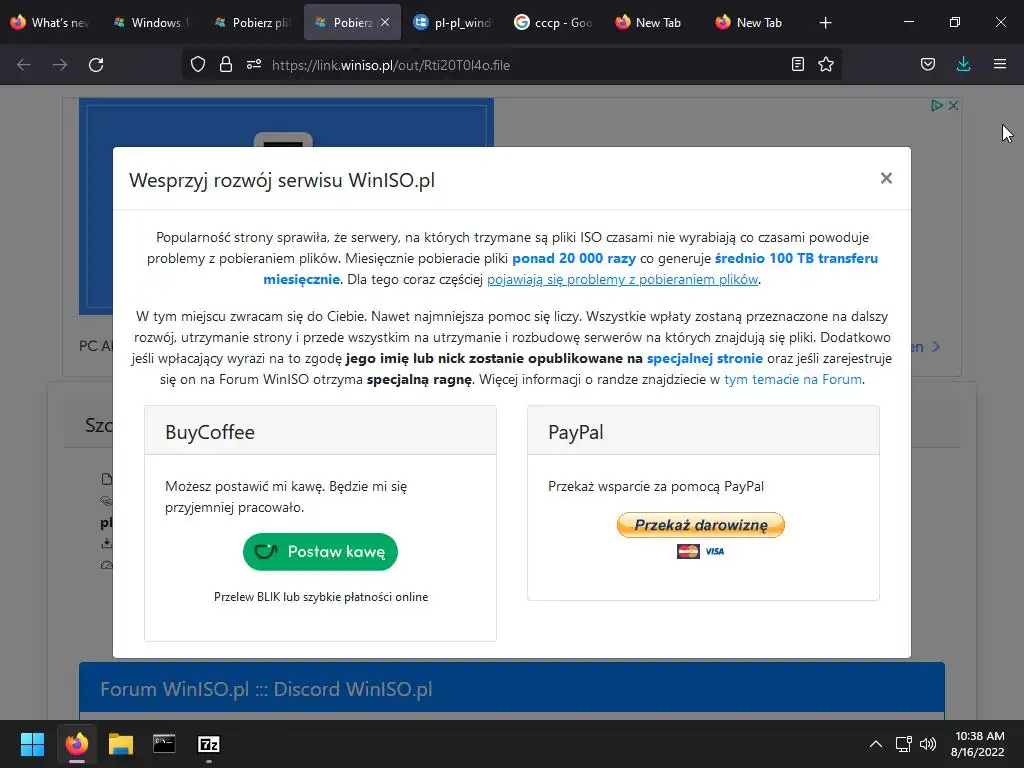Open the 'pojawiają się problemy z pobieraniem plików' link
This screenshot has height=768, width=1024.
point(622,280)
